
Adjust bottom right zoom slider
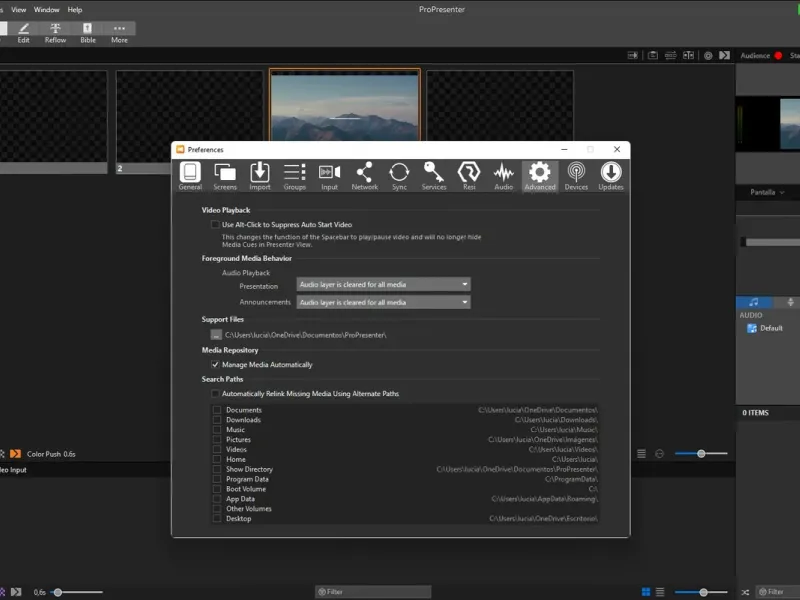(x=703, y=592)
